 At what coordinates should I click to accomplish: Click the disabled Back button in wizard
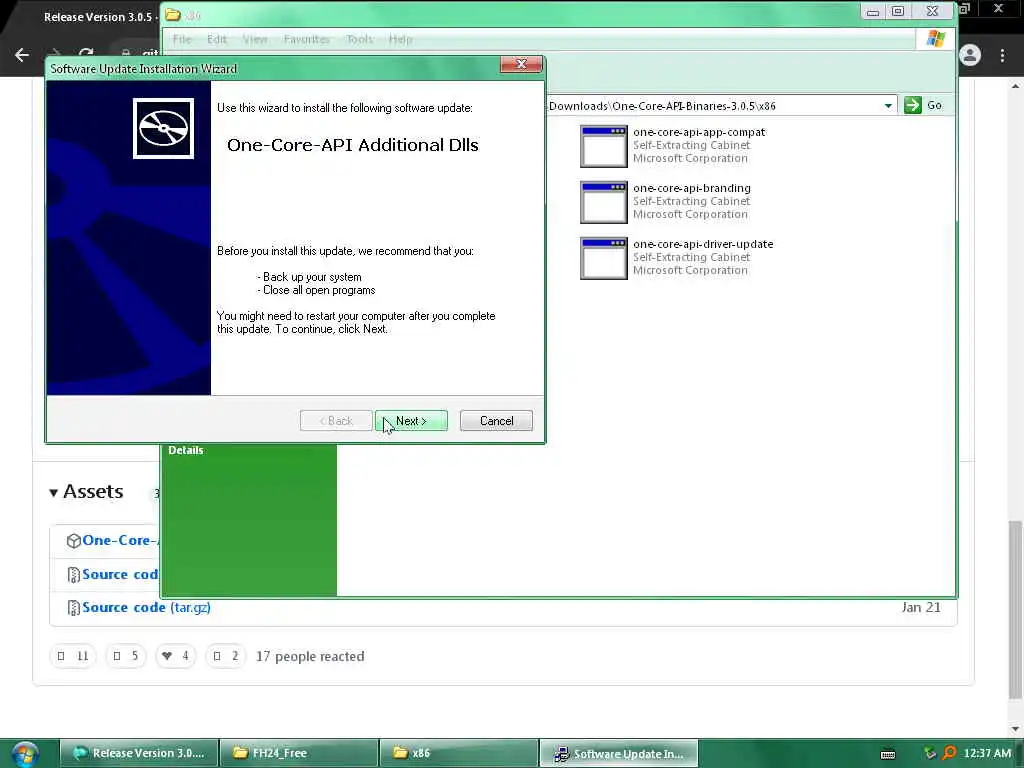[x=336, y=421]
